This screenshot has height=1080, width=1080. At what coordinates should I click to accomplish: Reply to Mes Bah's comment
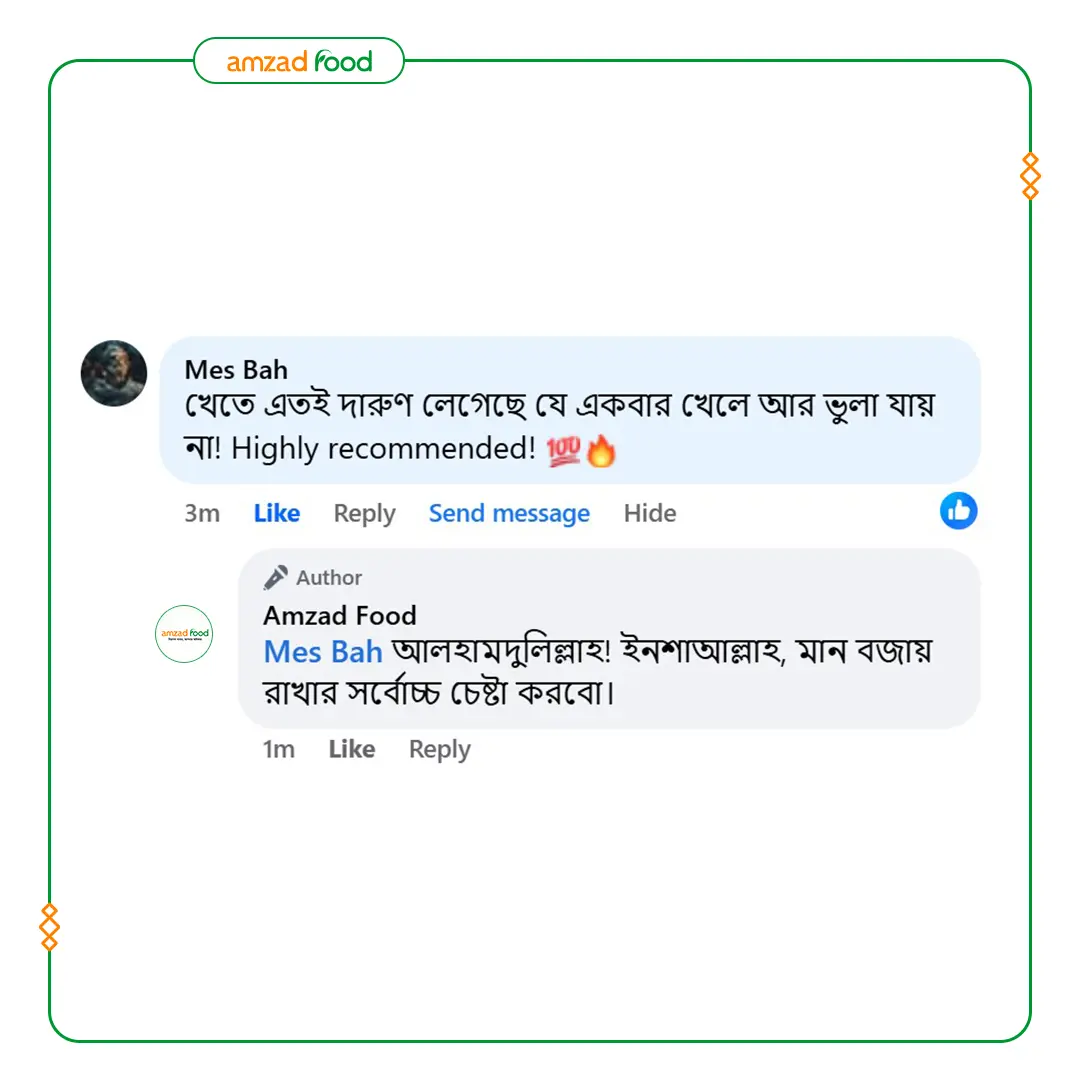click(364, 514)
